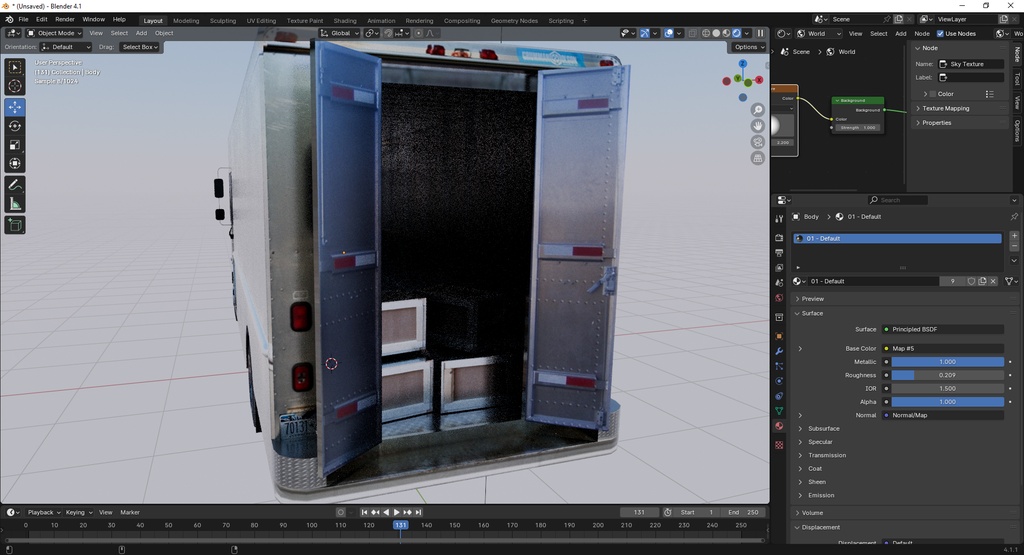Activate the Rotate tool

[x=15, y=126]
